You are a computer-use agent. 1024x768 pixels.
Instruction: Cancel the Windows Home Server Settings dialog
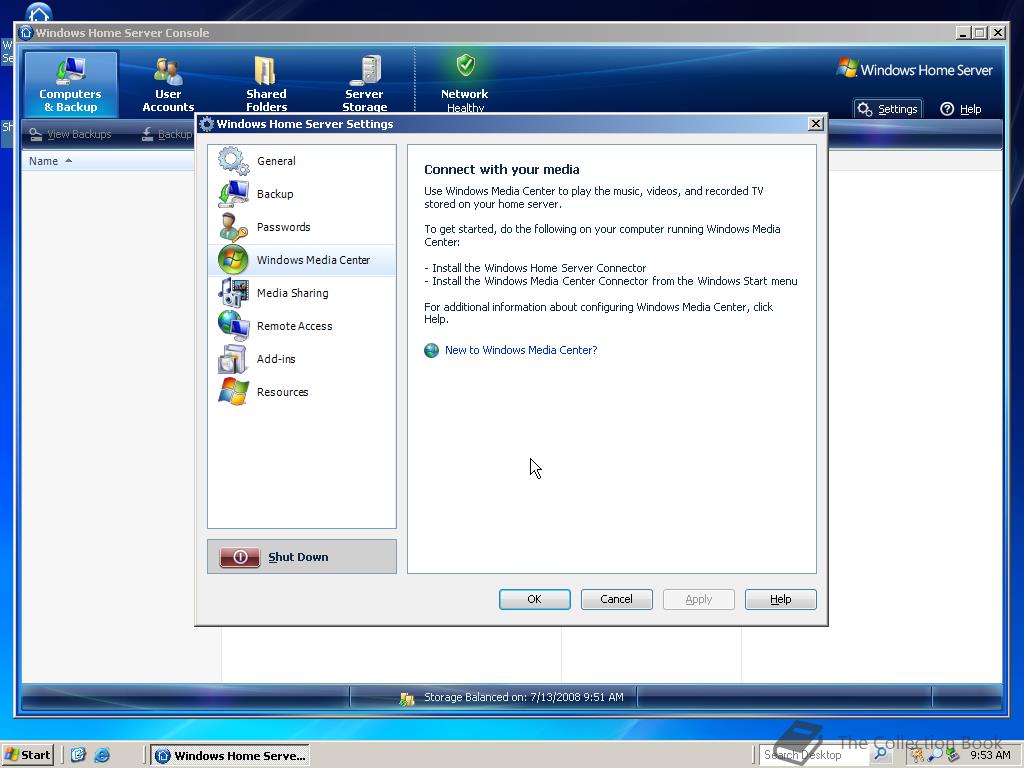click(x=616, y=599)
